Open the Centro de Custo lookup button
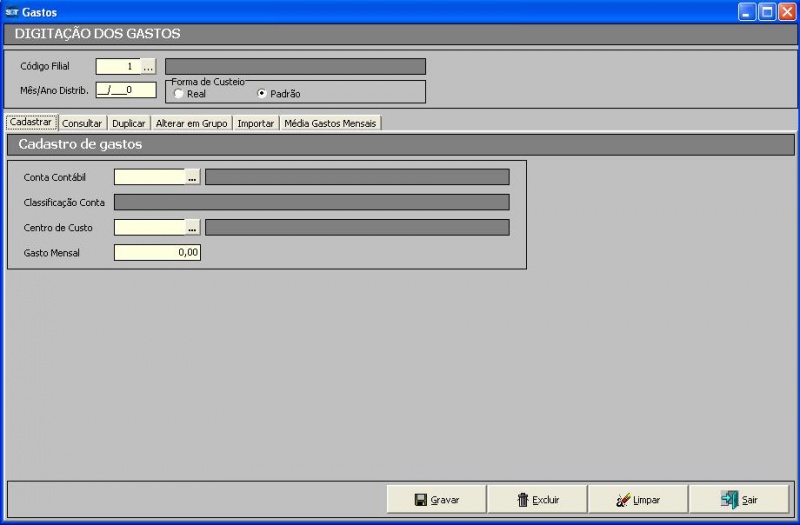Viewport: 800px width, 525px height. 192,227
